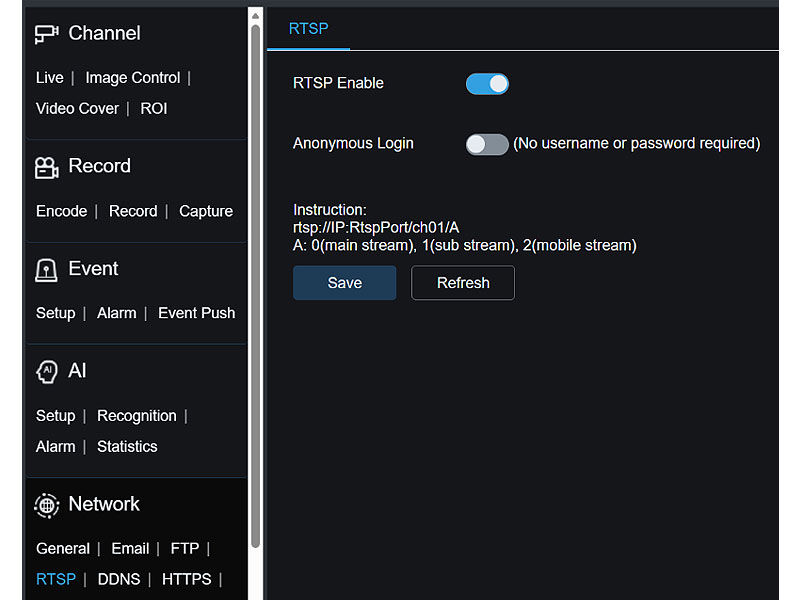The image size is (800, 600).
Task: Refresh the RTSP configuration
Action: [x=462, y=283]
